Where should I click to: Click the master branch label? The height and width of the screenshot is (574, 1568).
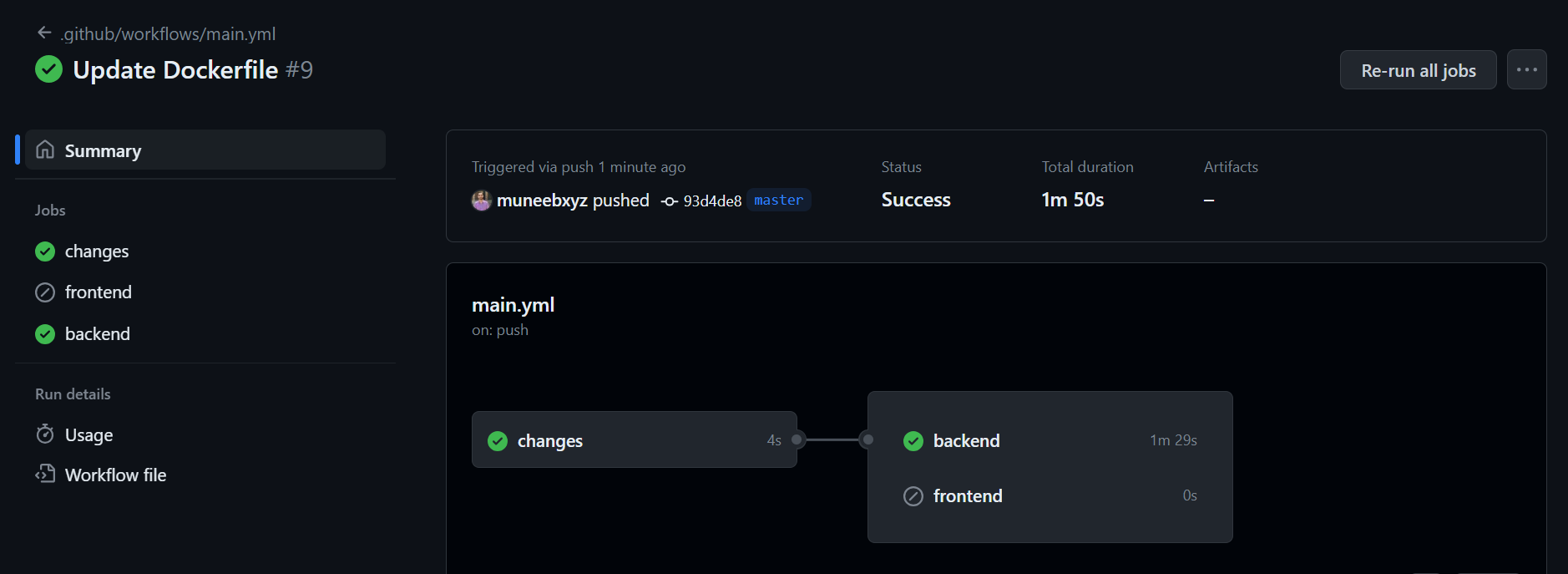coord(778,201)
